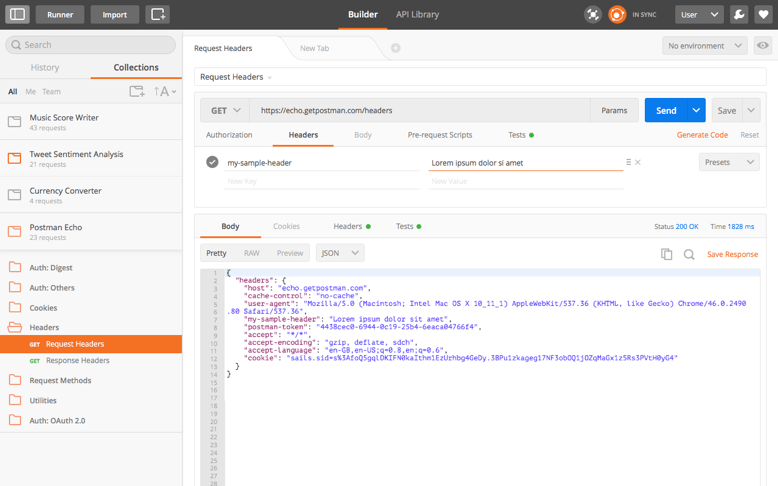
Task: Open a new window icon
Action: pyautogui.click(x=158, y=15)
